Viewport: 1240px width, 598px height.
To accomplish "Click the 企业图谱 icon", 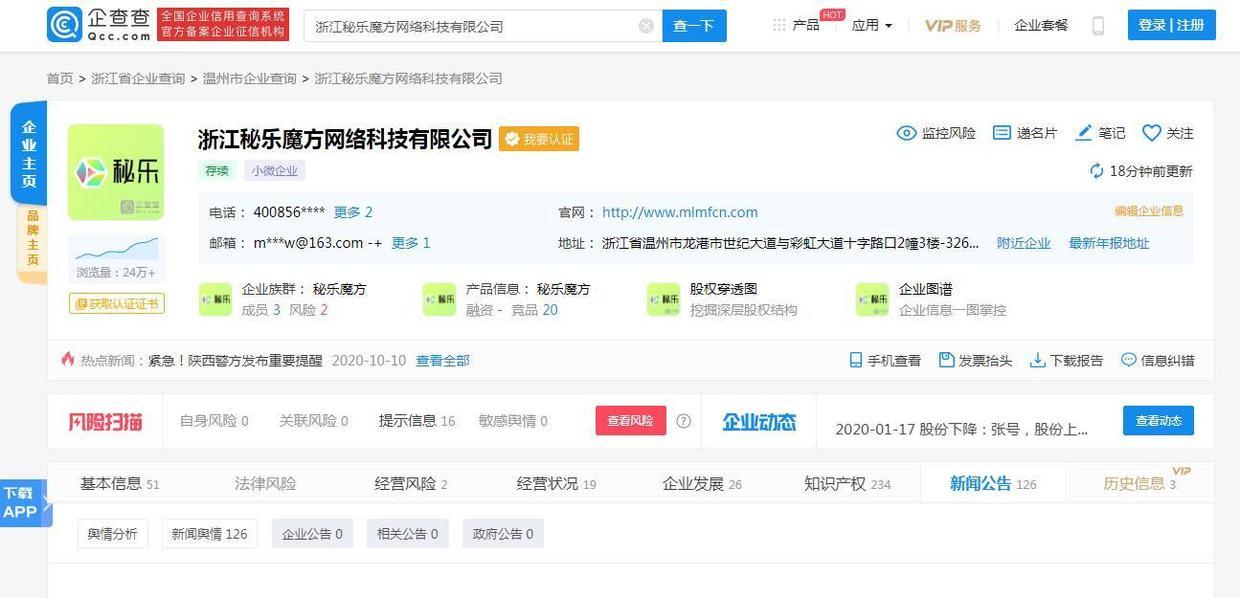I will (x=872, y=299).
